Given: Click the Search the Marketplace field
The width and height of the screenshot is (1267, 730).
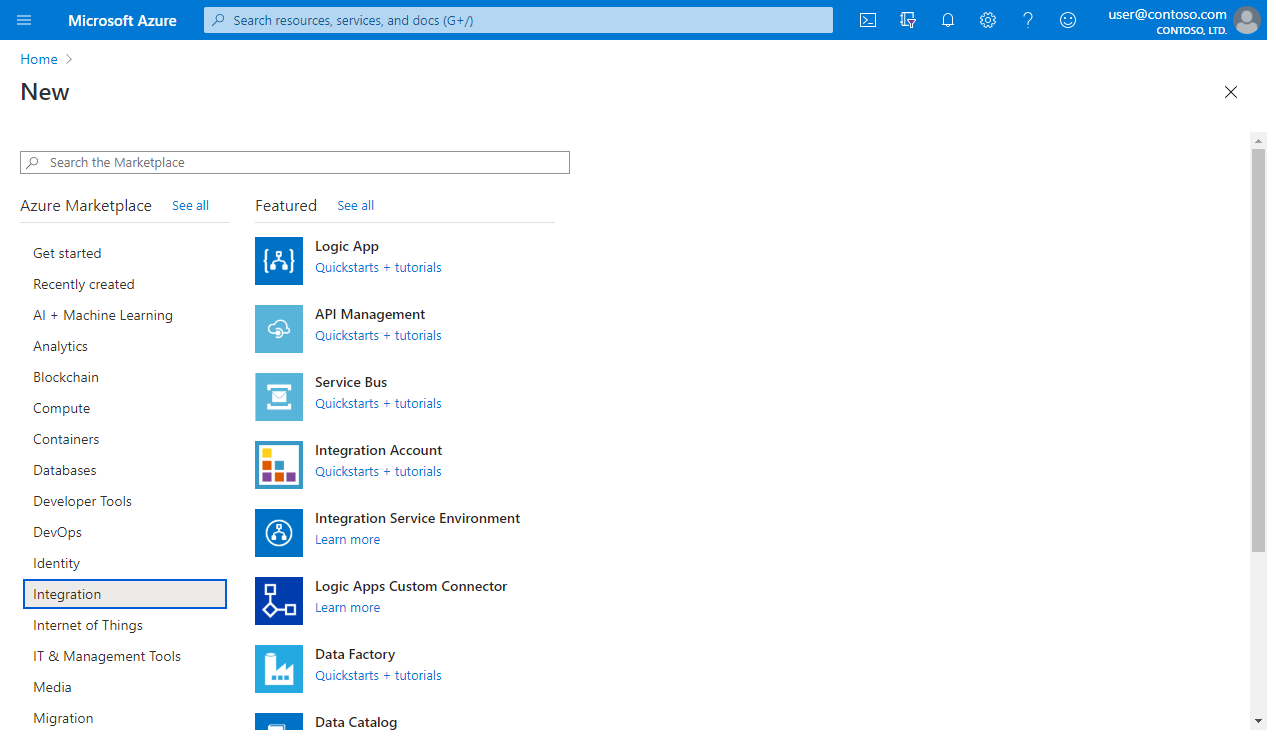Looking at the screenshot, I should point(294,162).
